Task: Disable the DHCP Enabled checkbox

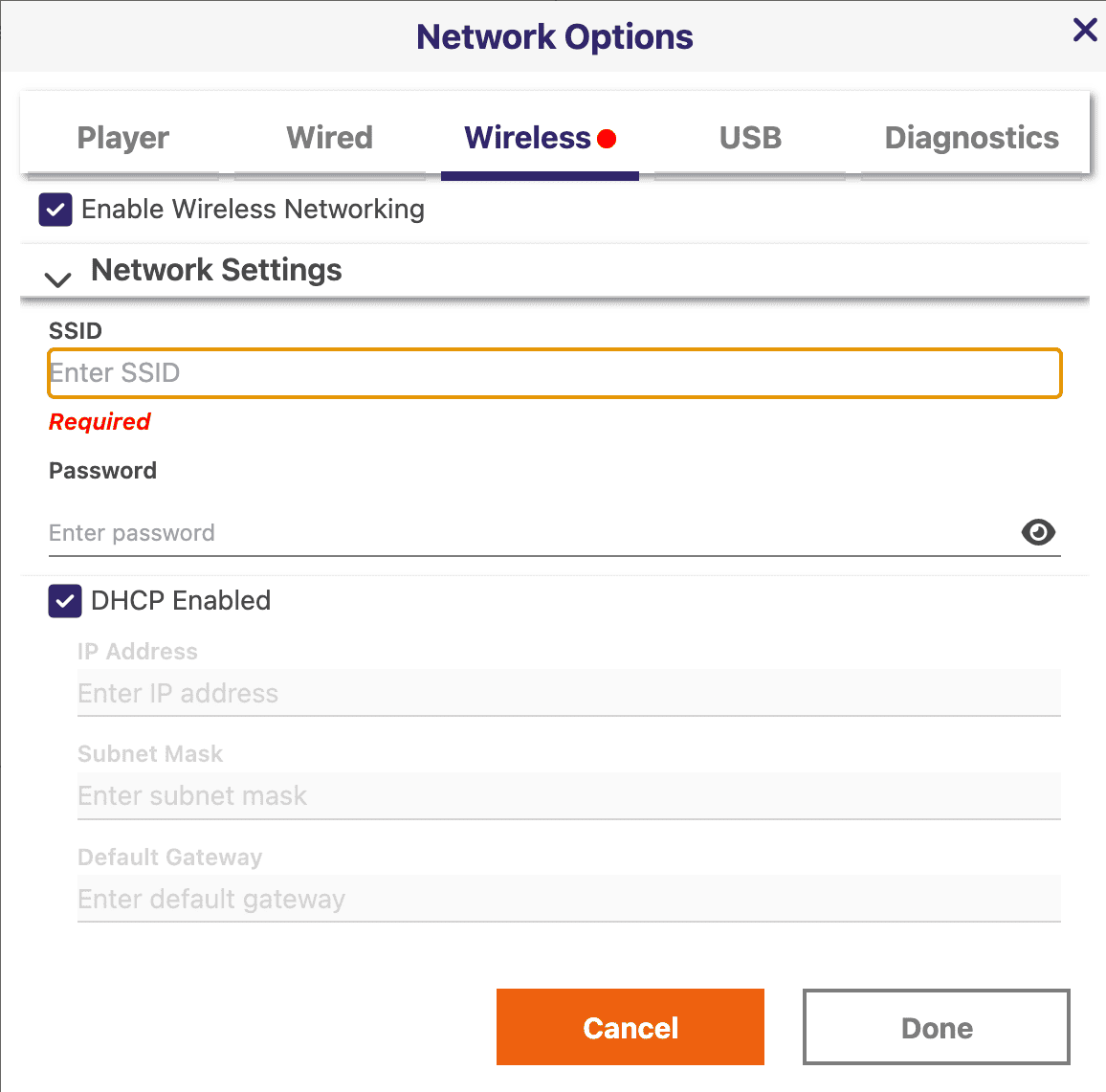Action: 65,601
